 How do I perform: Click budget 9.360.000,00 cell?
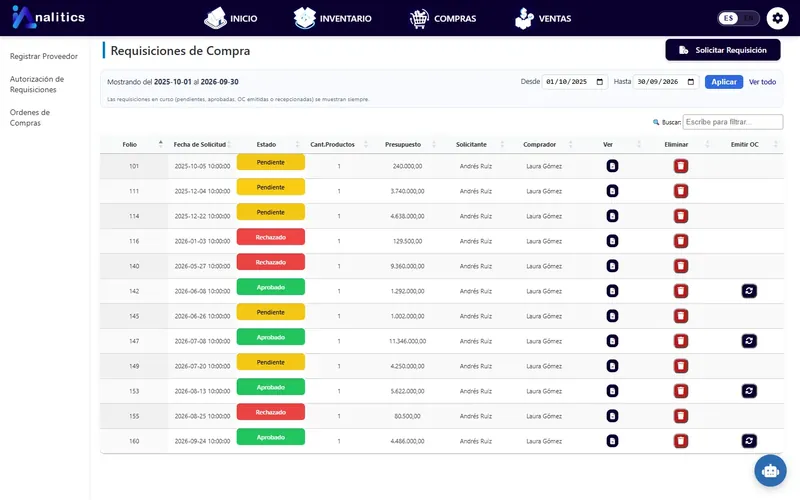point(407,266)
